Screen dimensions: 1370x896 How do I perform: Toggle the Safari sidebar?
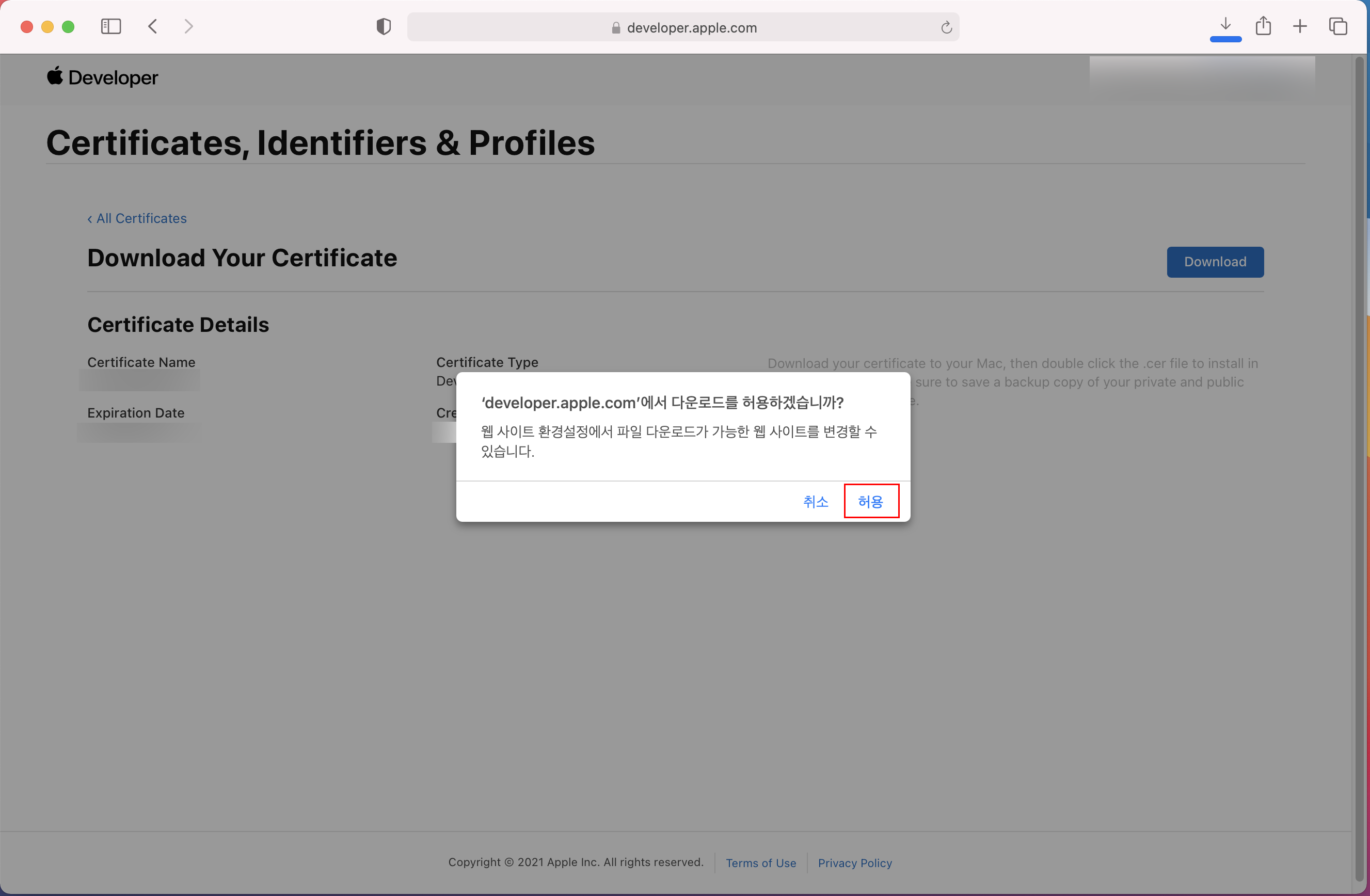pos(111,26)
